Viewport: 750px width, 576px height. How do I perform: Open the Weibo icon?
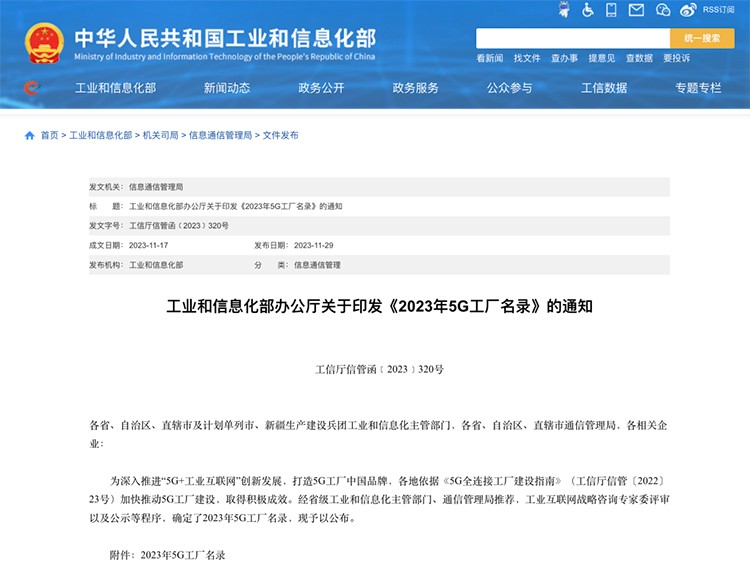[x=688, y=10]
